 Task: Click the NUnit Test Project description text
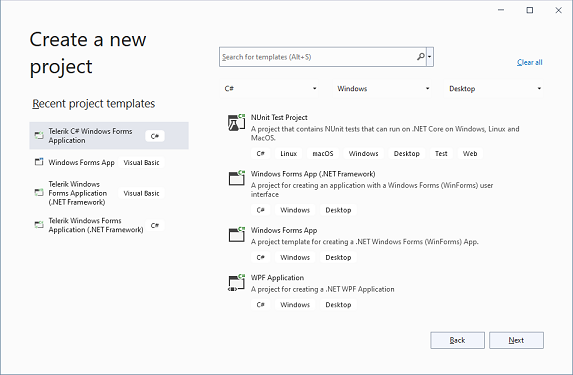coord(385,133)
